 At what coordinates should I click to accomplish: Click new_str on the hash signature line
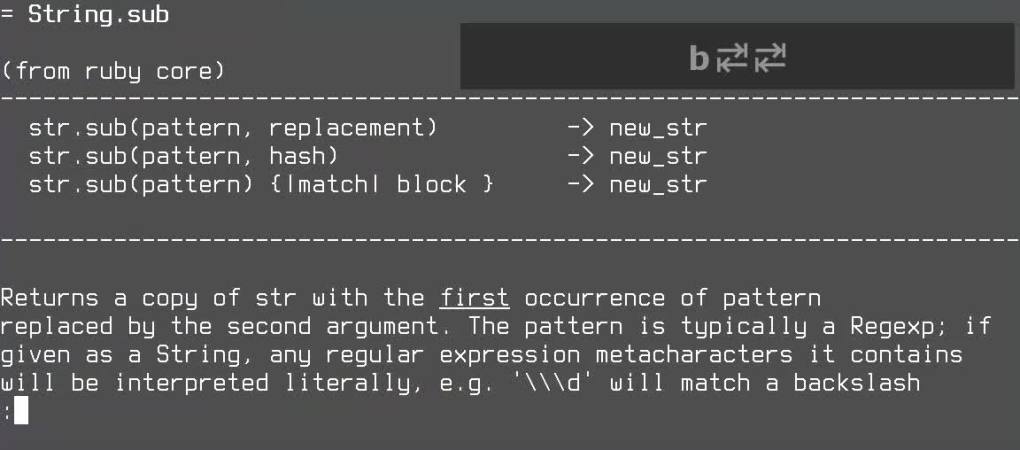(x=658, y=157)
